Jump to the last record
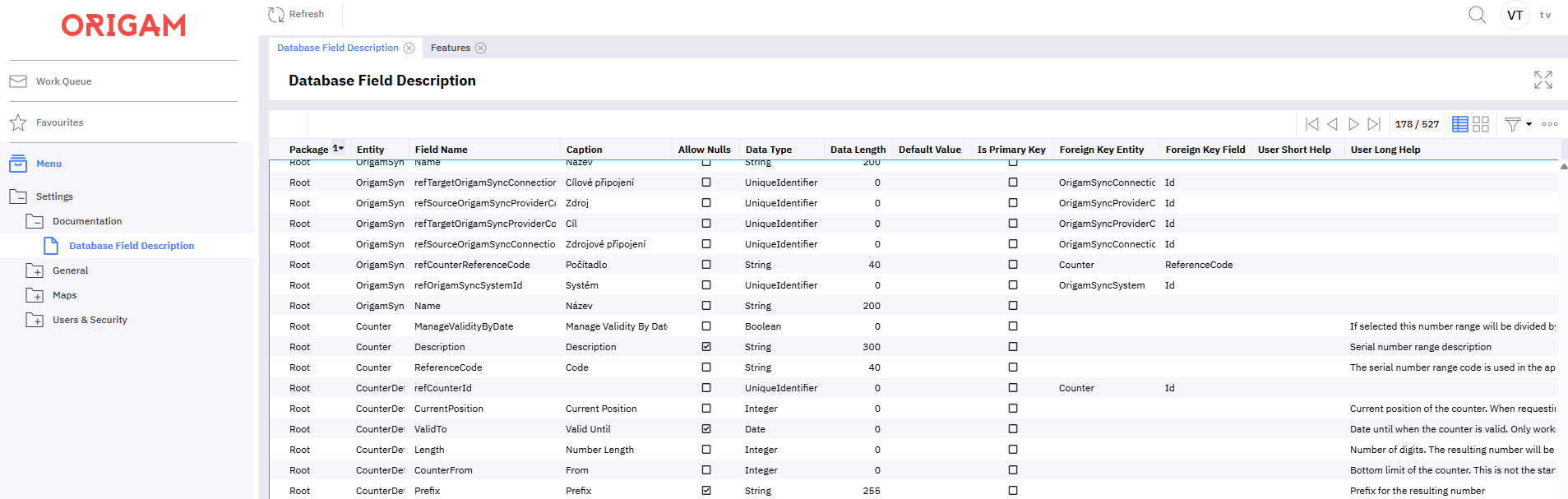 pos(1374,124)
